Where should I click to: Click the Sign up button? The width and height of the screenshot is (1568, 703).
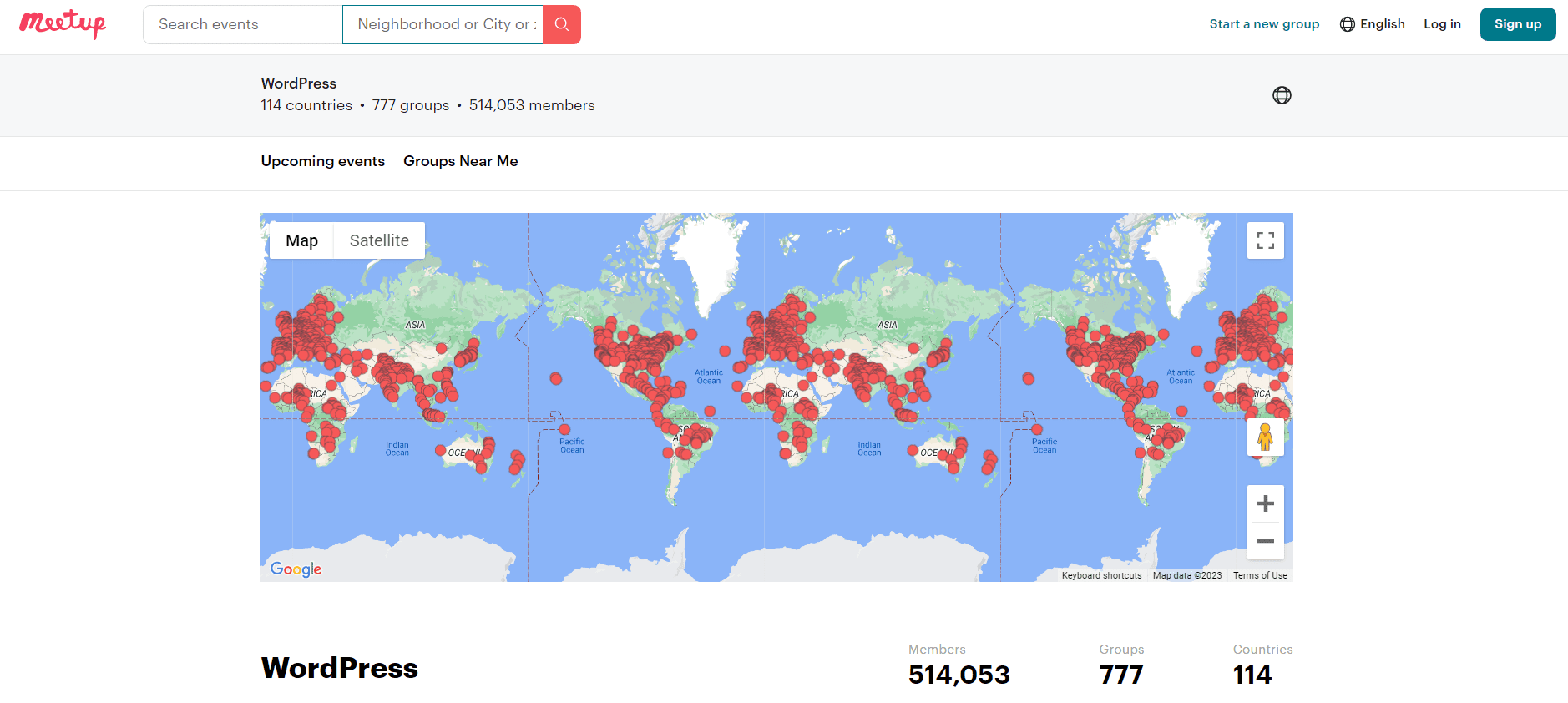click(x=1518, y=24)
